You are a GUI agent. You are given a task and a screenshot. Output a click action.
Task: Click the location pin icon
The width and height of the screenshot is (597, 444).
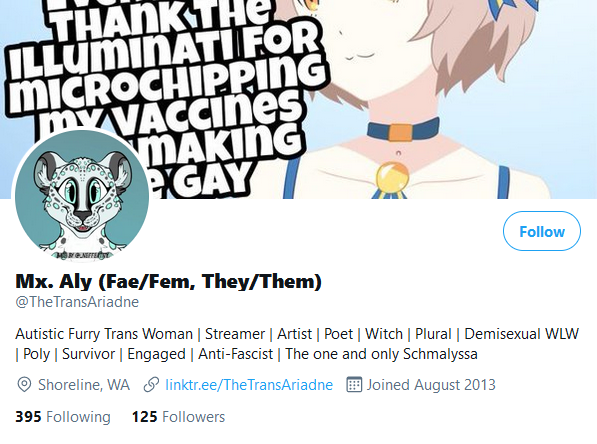24,385
